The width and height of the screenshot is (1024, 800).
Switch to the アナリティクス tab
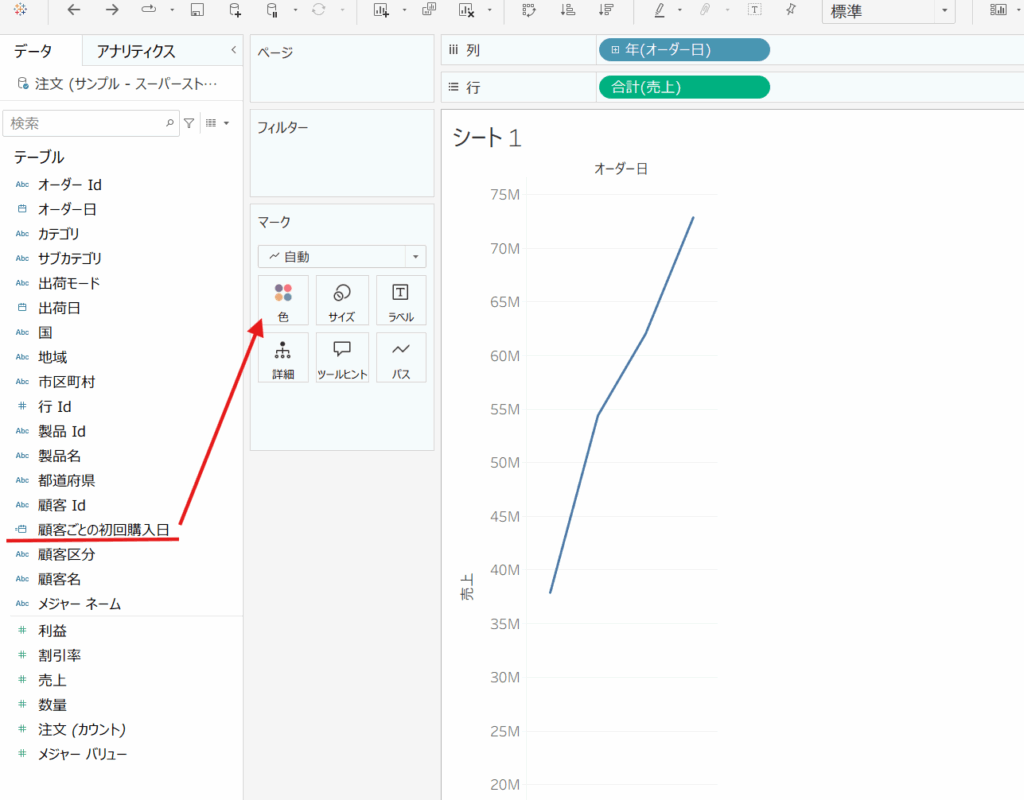[136, 51]
